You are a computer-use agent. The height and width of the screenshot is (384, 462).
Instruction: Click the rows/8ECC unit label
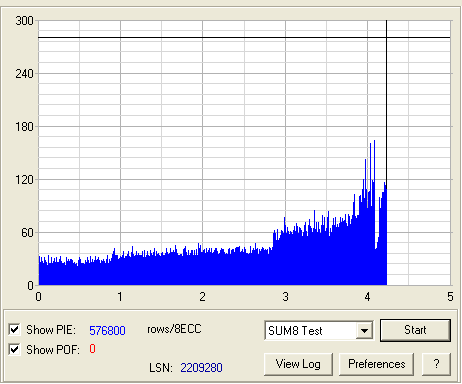174,329
